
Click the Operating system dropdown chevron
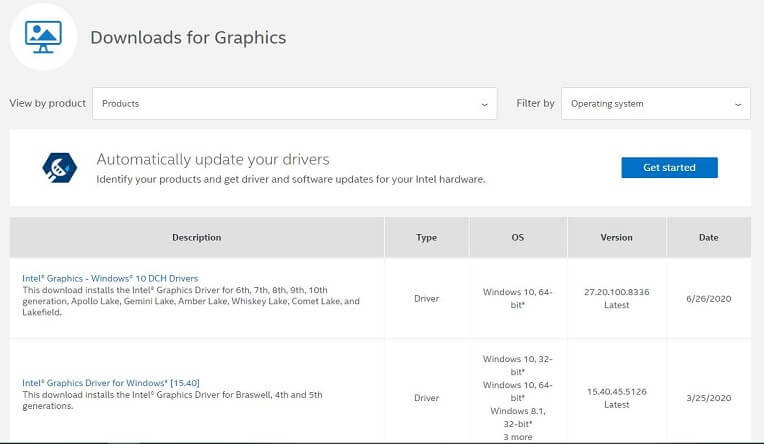pos(738,104)
